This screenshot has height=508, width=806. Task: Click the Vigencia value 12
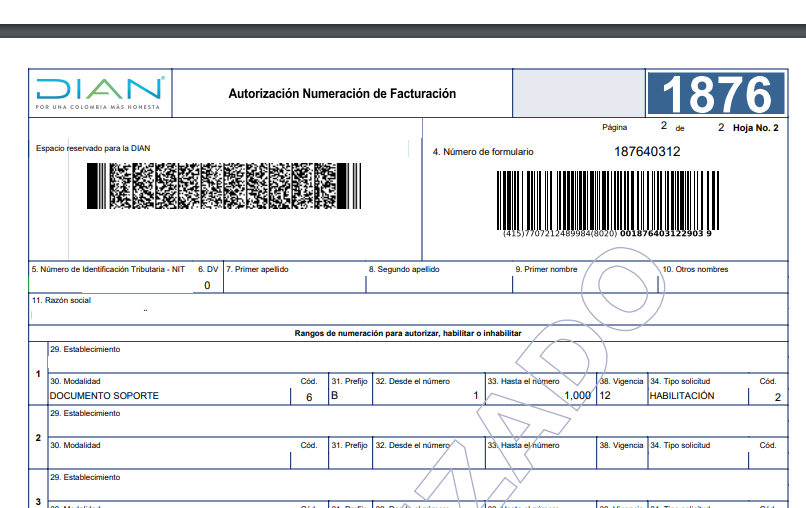coord(605,395)
